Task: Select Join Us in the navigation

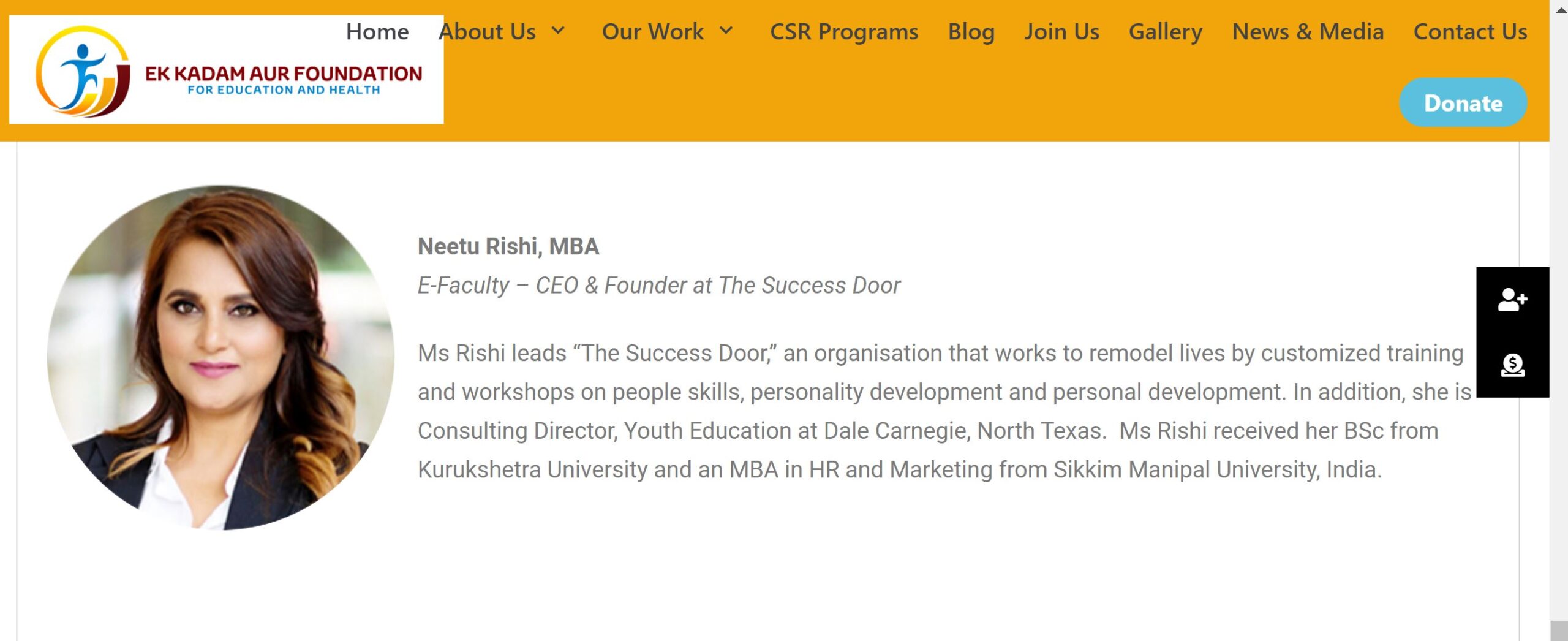Action: (x=1061, y=32)
